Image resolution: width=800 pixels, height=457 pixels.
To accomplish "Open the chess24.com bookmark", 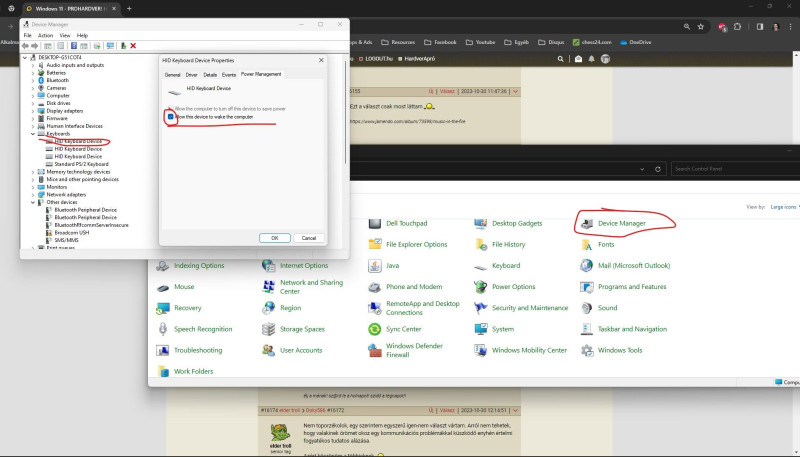I will [592, 42].
